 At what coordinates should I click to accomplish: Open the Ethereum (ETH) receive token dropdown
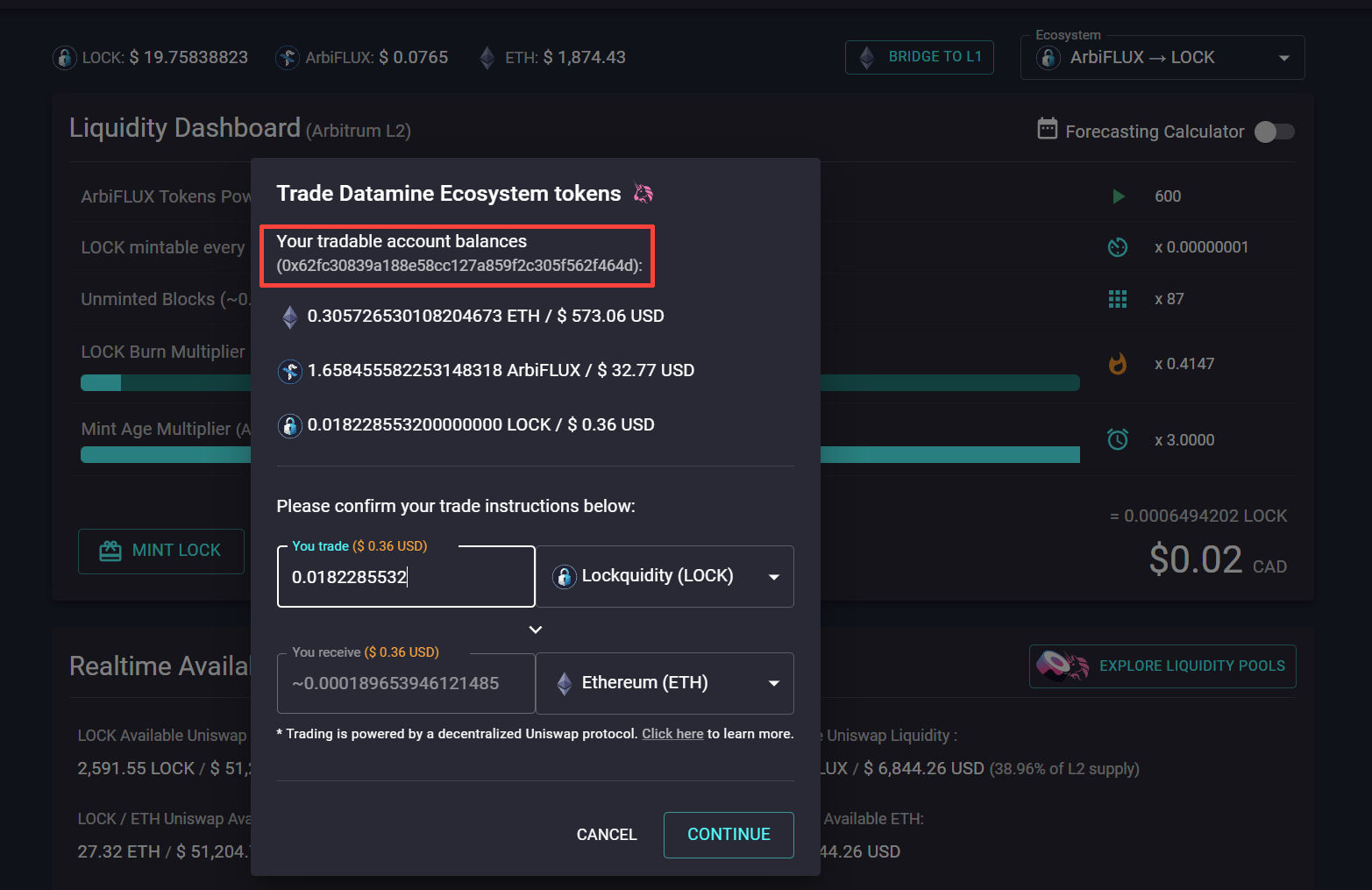[x=665, y=683]
